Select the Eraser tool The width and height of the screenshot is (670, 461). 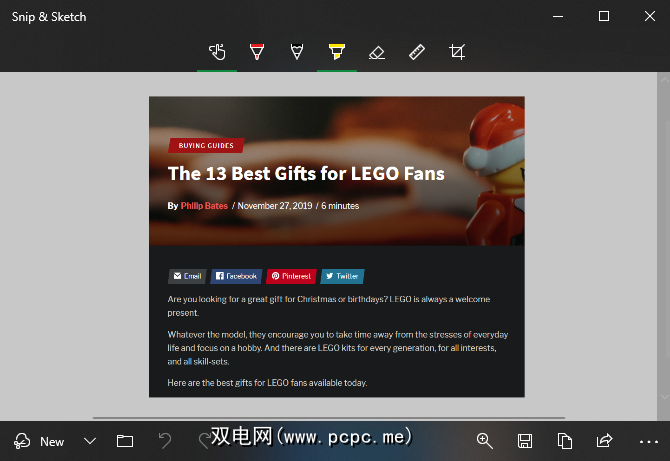[x=376, y=52]
